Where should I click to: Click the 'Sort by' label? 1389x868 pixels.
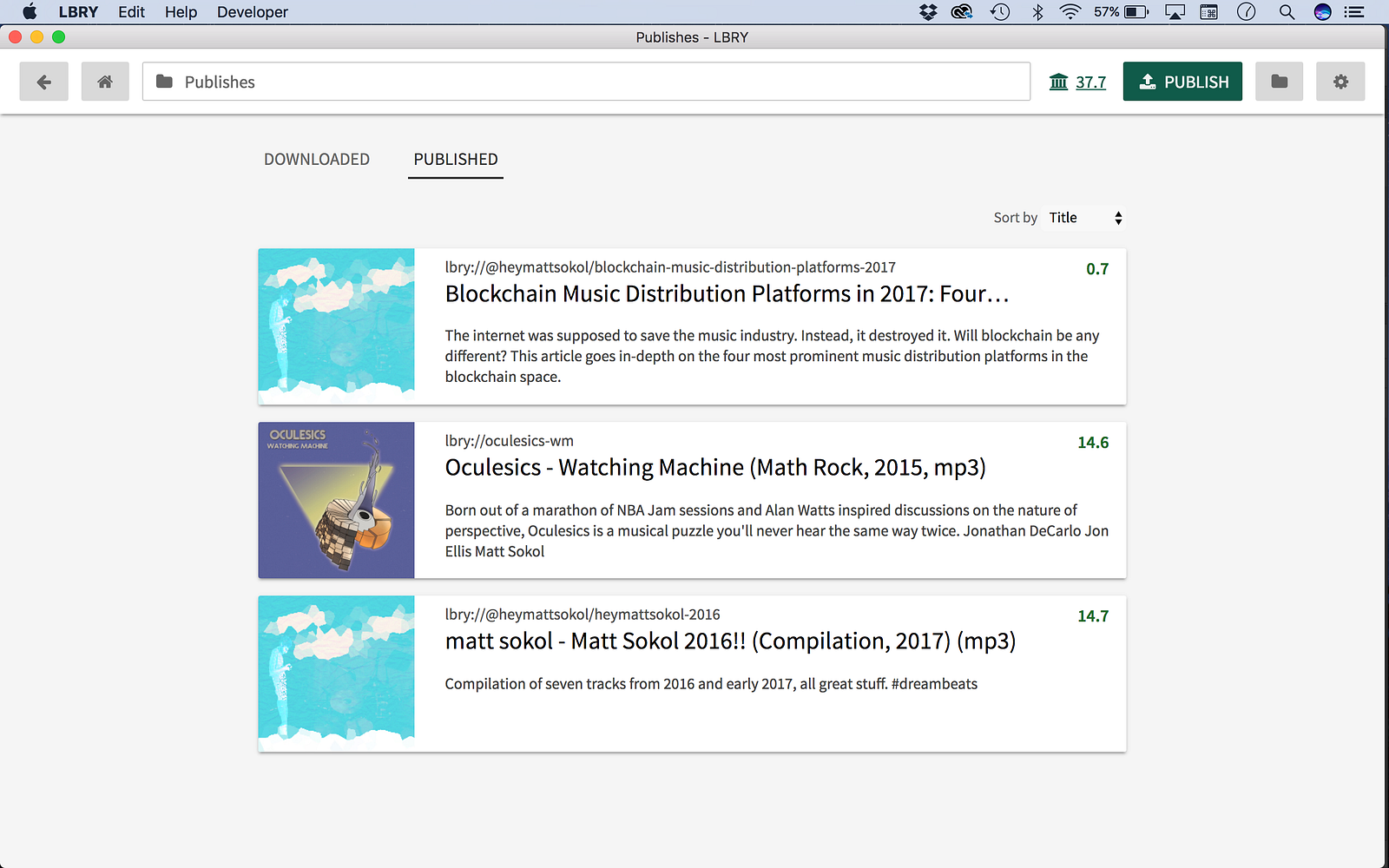click(1016, 218)
